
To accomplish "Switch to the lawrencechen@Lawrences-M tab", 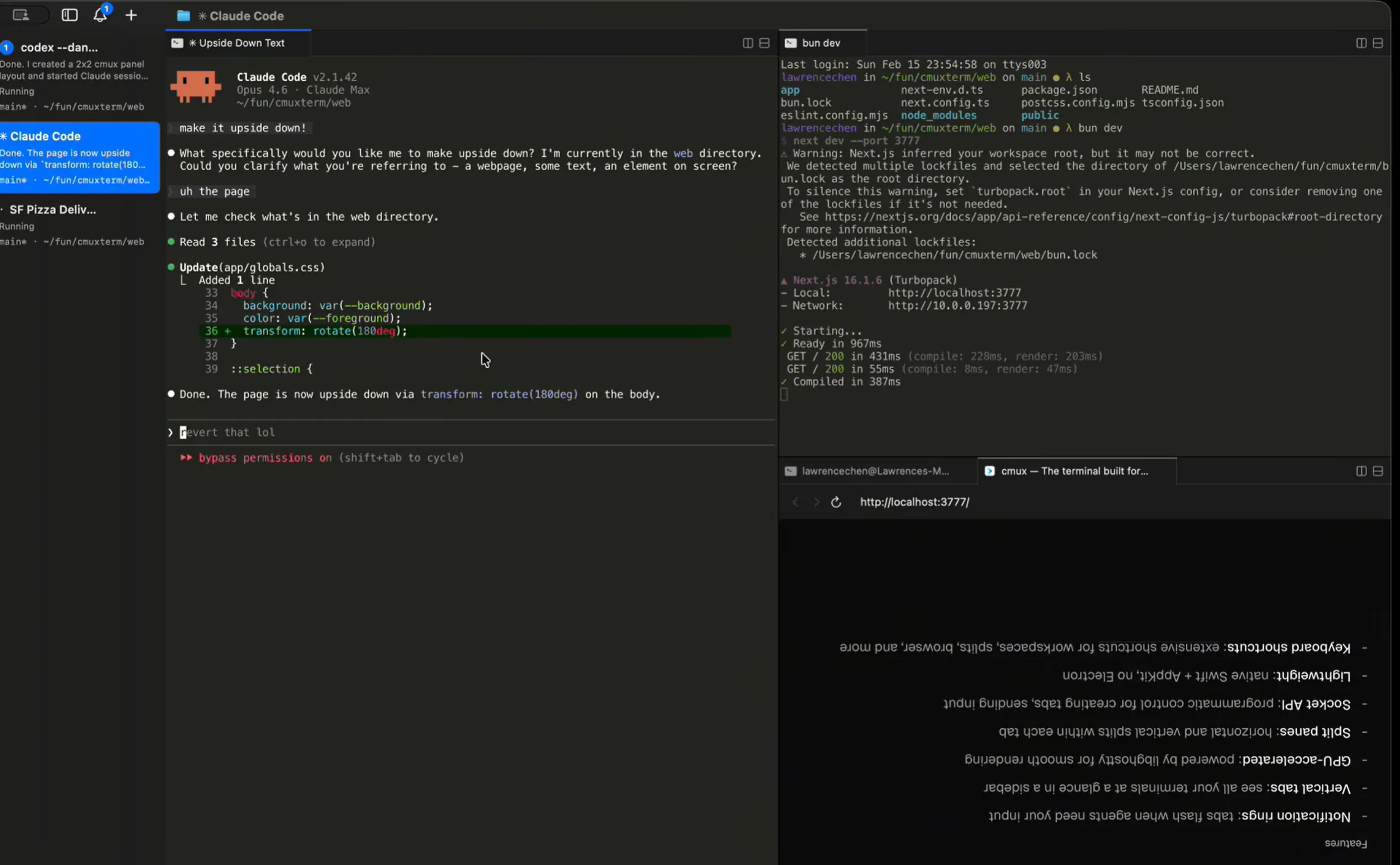I will click(874, 471).
